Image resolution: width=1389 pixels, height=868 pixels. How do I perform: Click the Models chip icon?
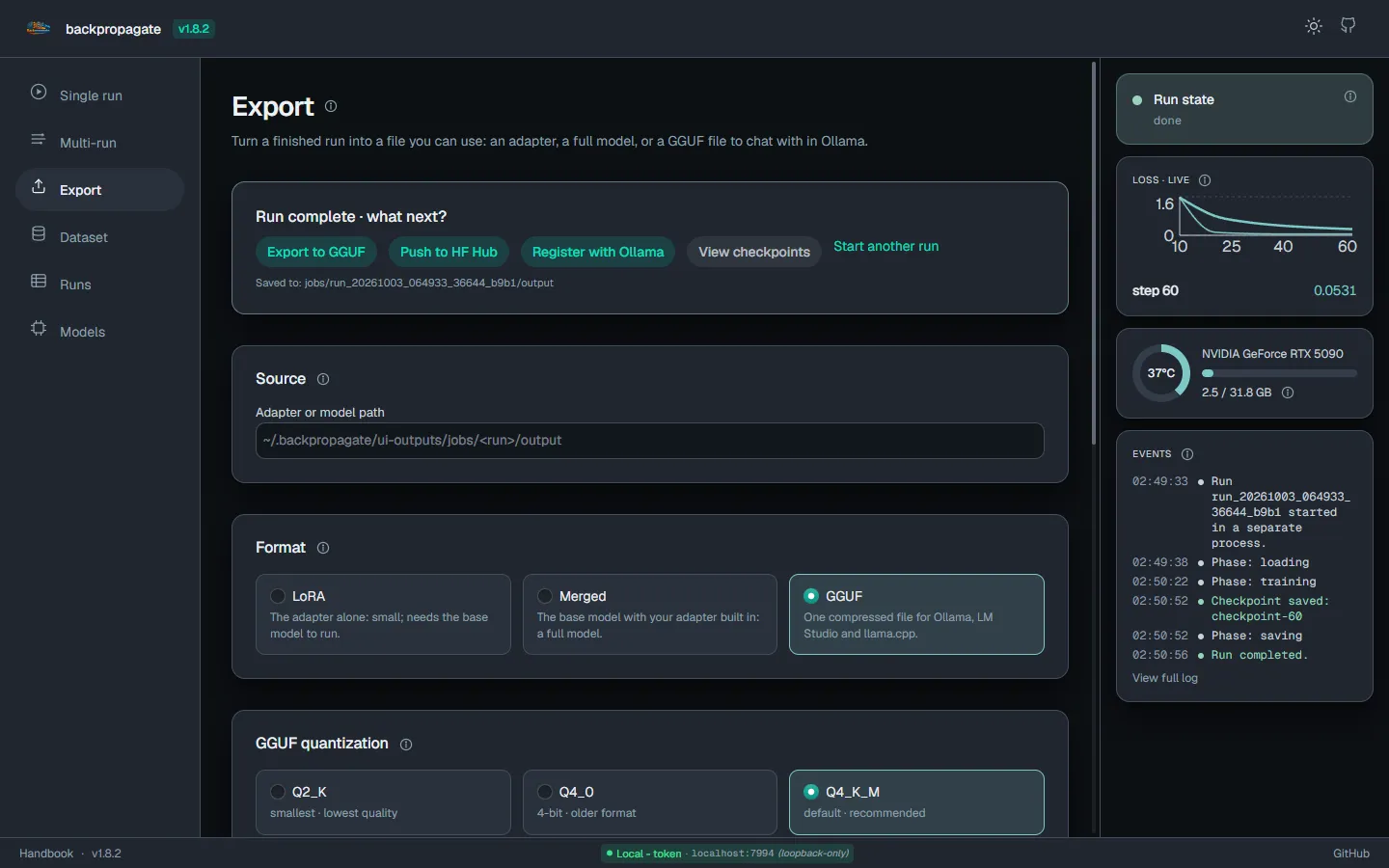[39, 329]
